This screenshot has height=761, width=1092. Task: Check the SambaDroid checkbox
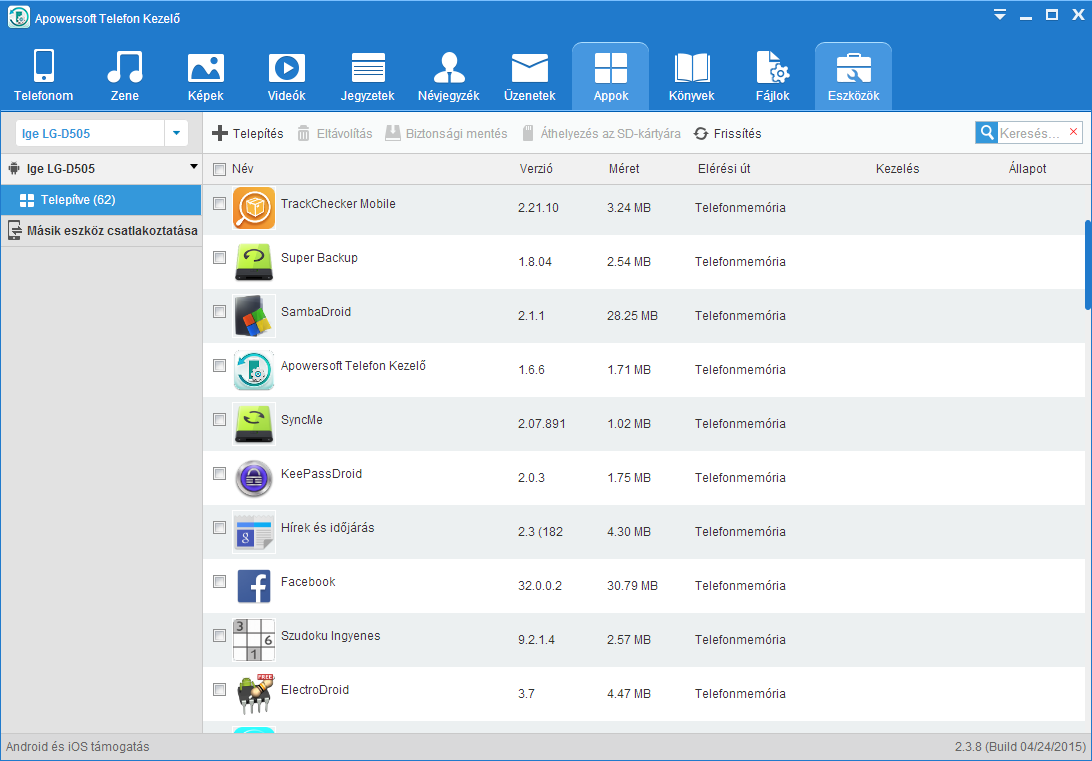tap(219, 311)
